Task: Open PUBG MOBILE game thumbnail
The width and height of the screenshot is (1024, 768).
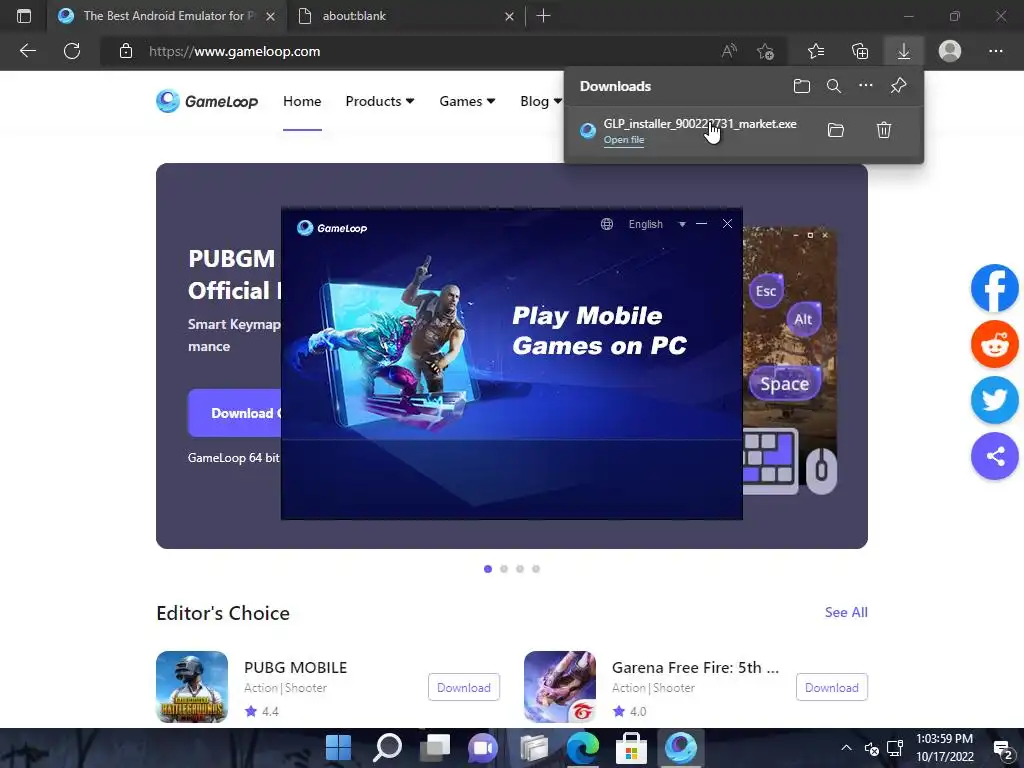Action: click(x=192, y=686)
